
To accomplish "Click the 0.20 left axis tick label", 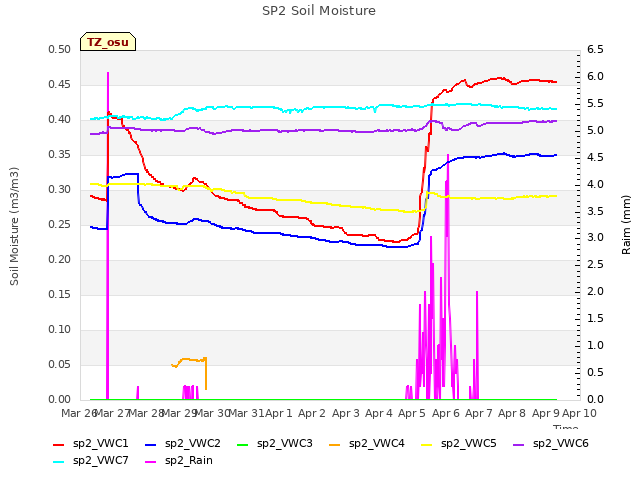I will 60,260.
